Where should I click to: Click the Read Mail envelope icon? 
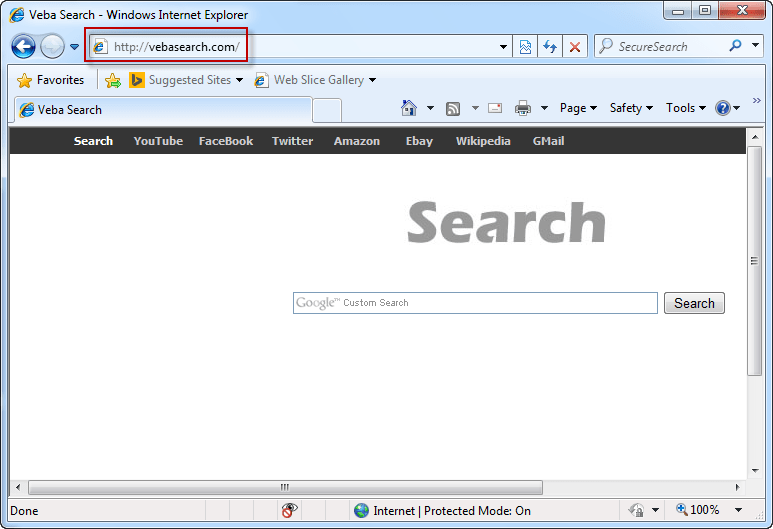495,108
